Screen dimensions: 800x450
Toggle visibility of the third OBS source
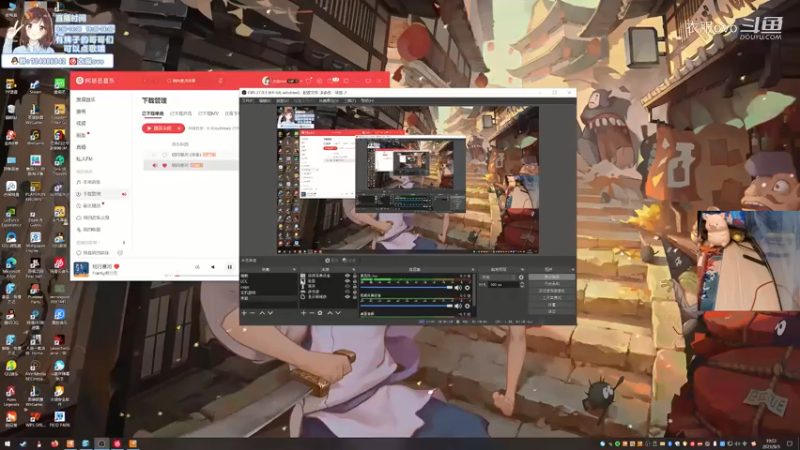(347, 286)
